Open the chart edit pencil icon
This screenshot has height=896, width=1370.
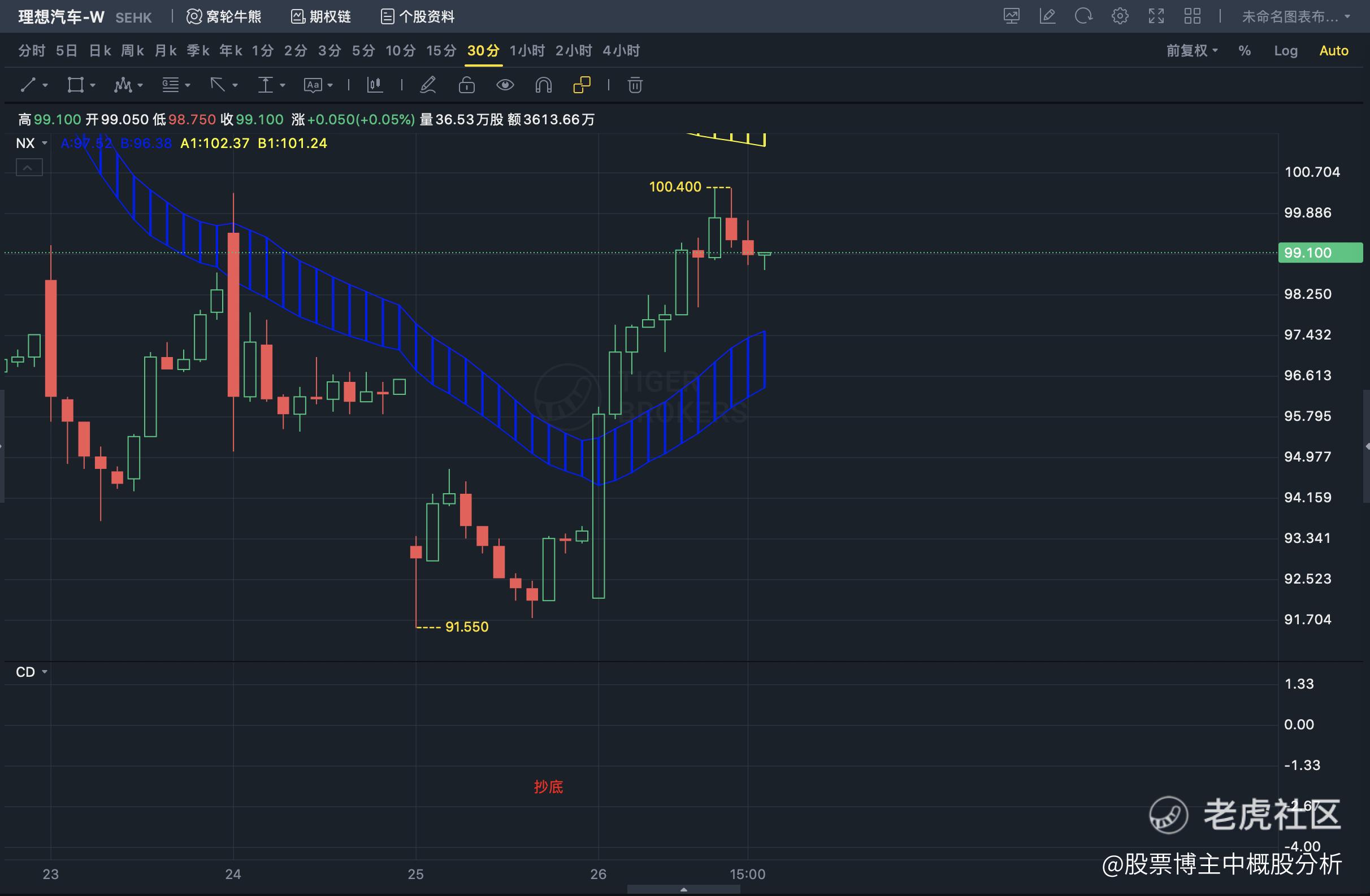pyautogui.click(x=1048, y=16)
